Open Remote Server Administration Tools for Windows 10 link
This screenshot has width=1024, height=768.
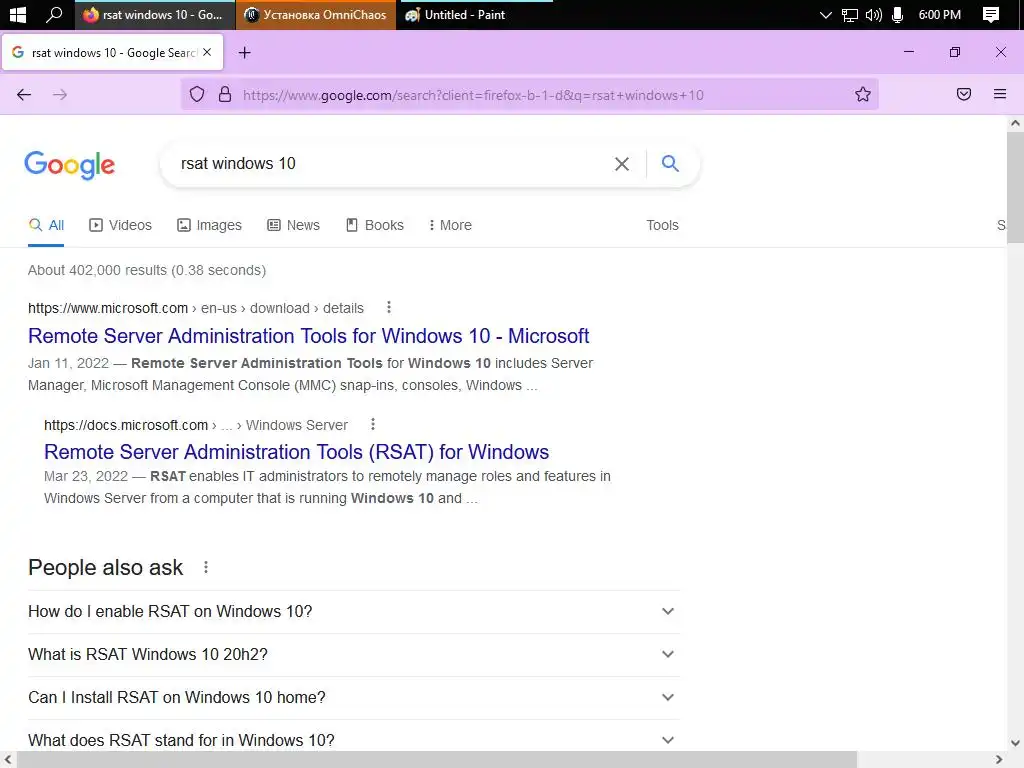(x=308, y=336)
